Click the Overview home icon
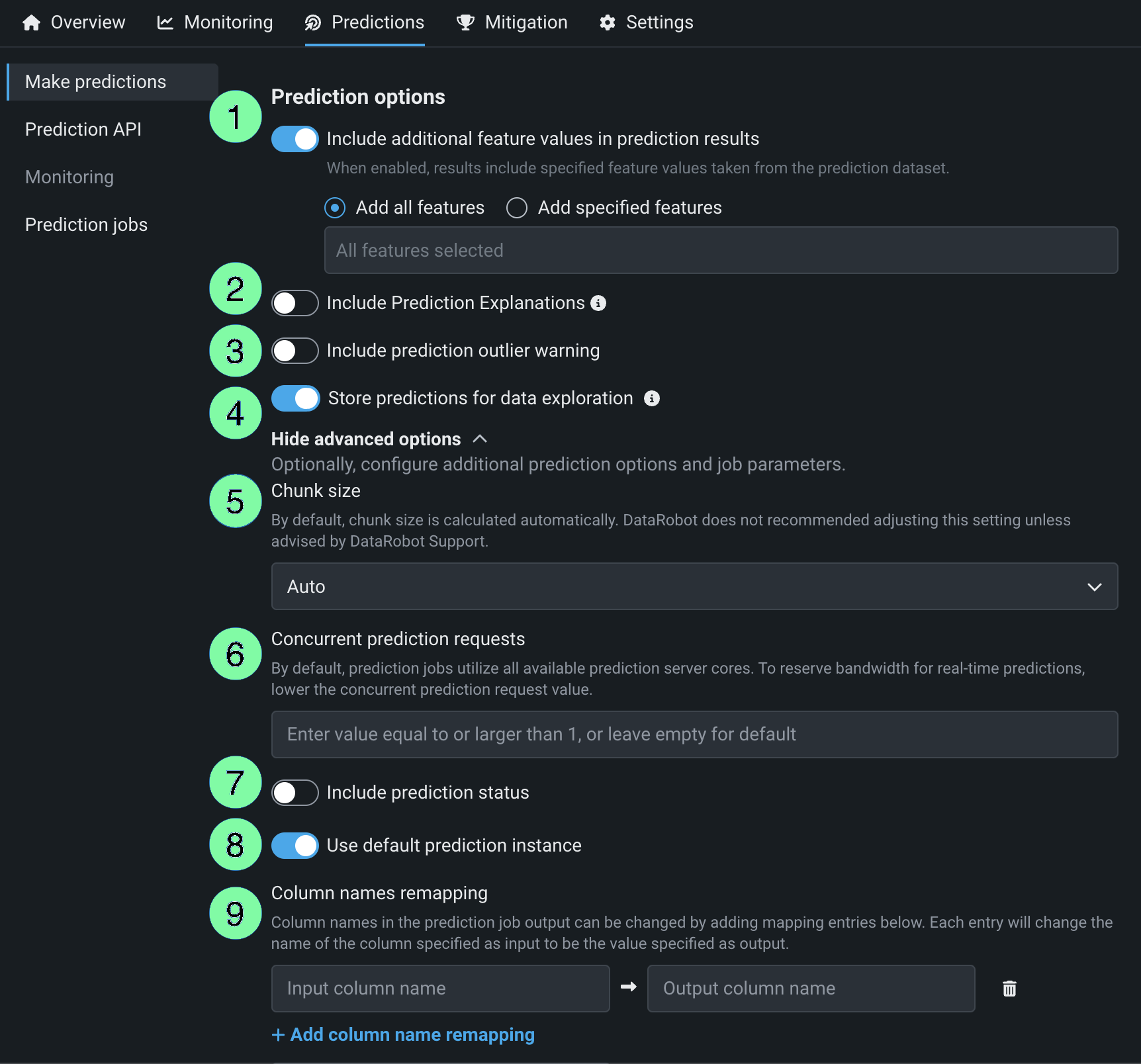The width and height of the screenshot is (1141, 1064). [x=31, y=23]
